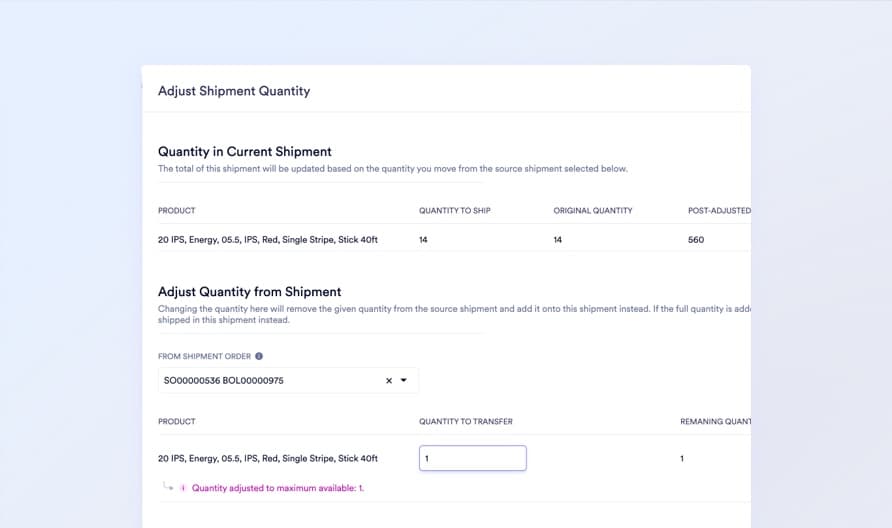Click the Product header in the transfer table
Screen dimensions: 892x528
176,422
